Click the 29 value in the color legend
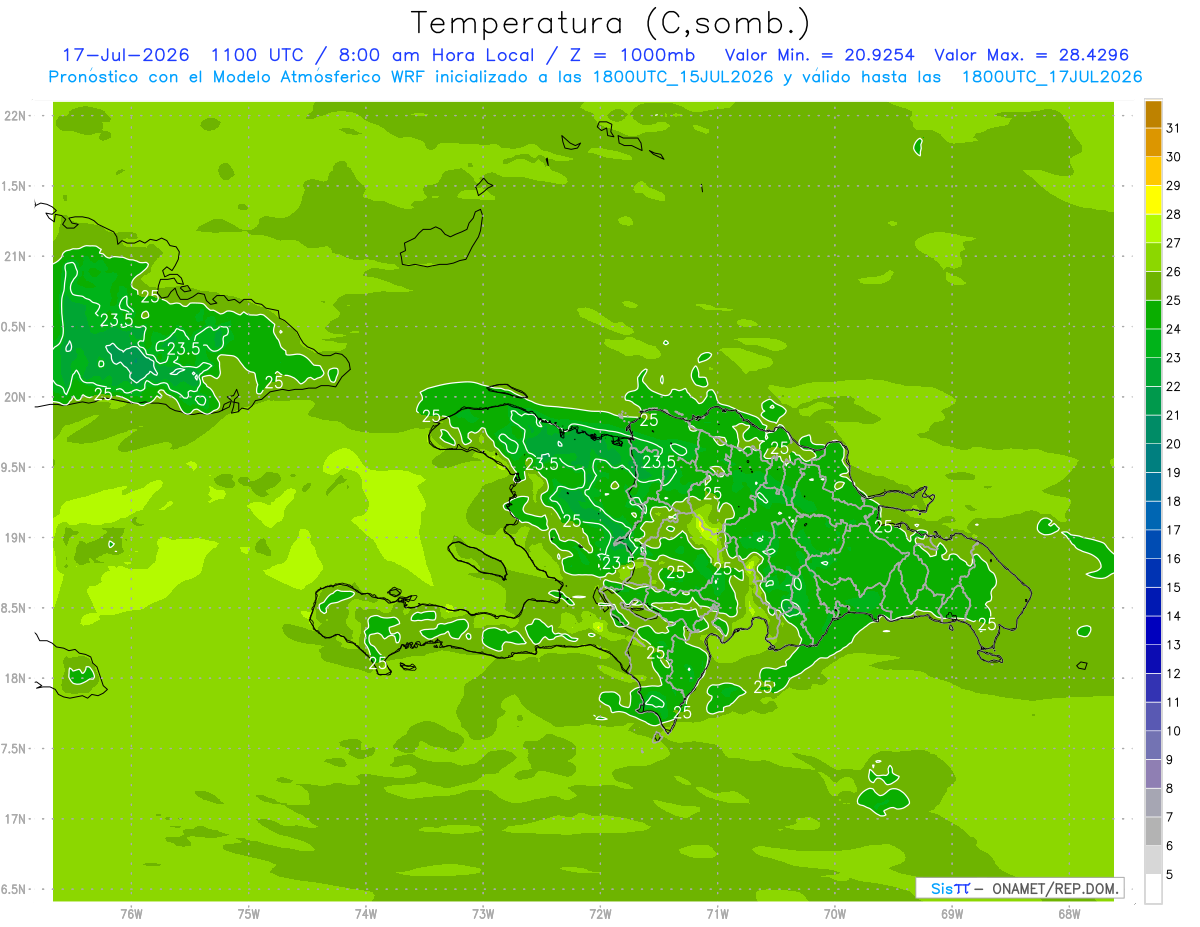Image resolution: width=1200 pixels, height=927 pixels. point(1174,186)
